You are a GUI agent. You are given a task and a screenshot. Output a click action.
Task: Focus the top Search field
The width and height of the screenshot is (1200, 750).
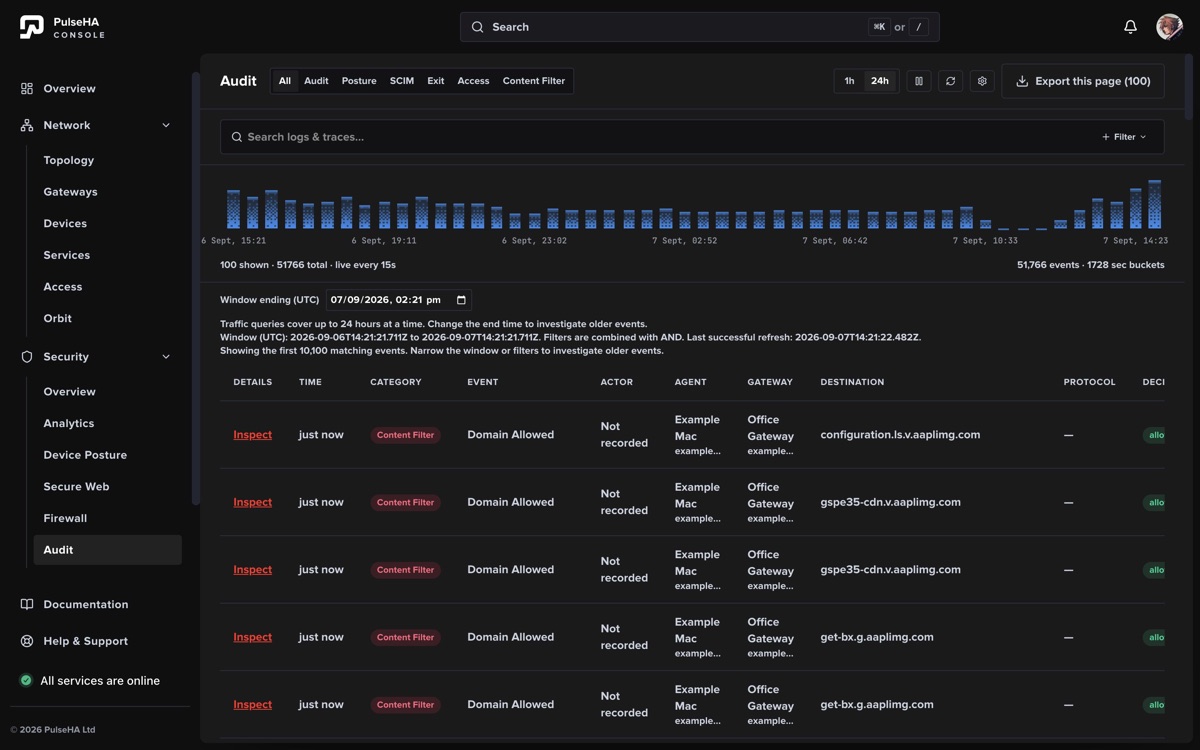point(700,27)
